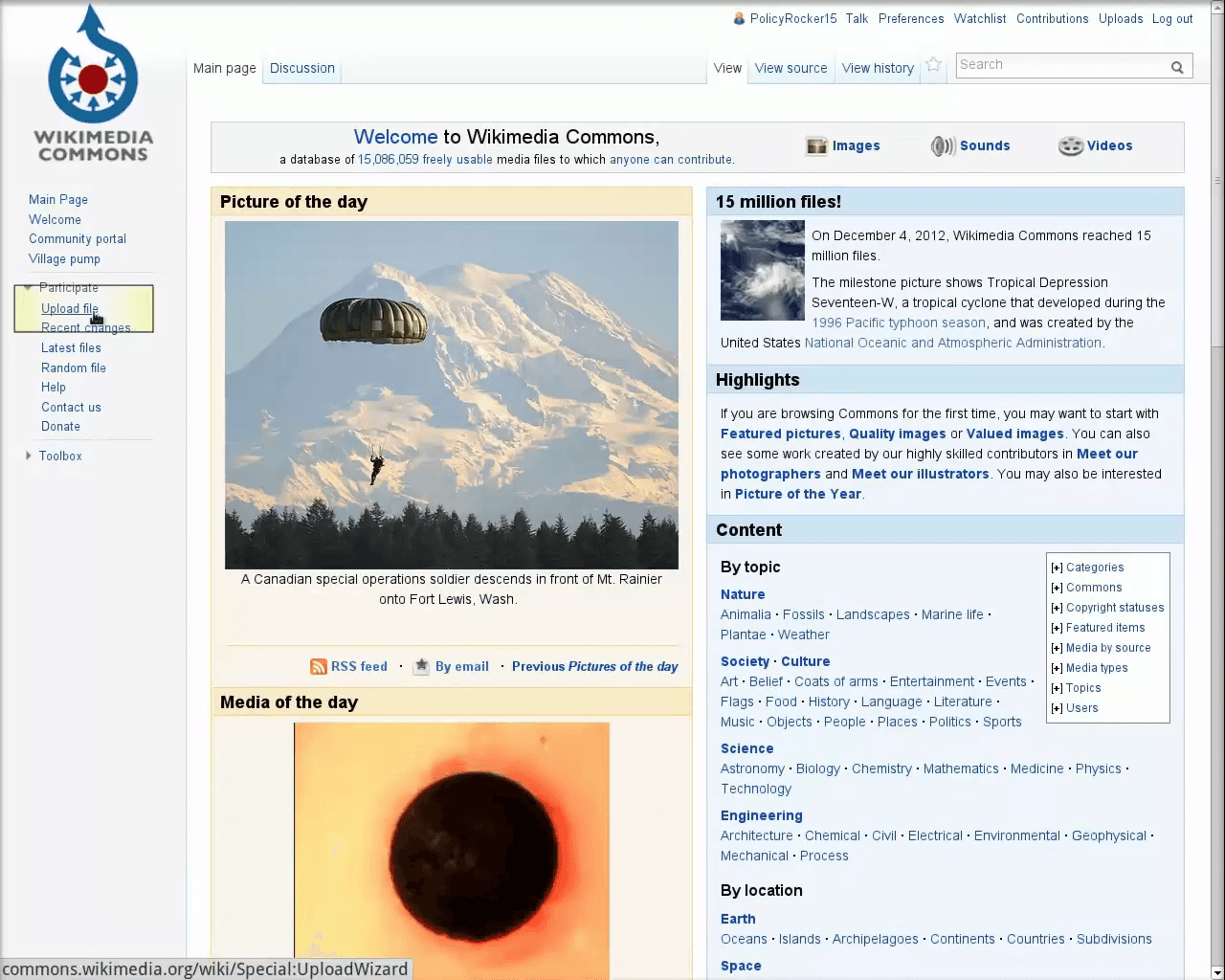Open the Random file link
Viewport: 1225px width, 980px height.
[x=74, y=367]
